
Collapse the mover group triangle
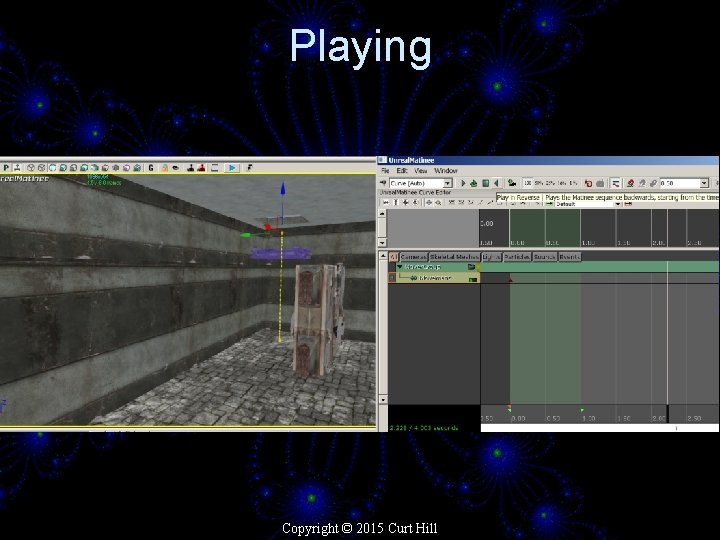click(400, 267)
